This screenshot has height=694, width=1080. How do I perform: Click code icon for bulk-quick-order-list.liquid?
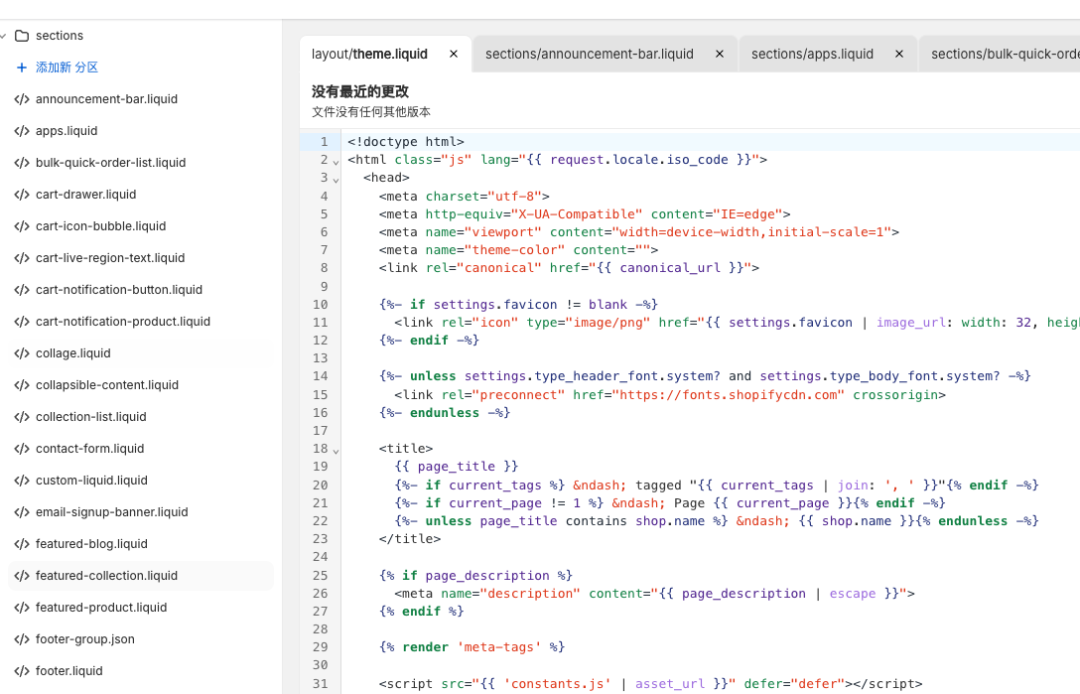click(x=22, y=162)
